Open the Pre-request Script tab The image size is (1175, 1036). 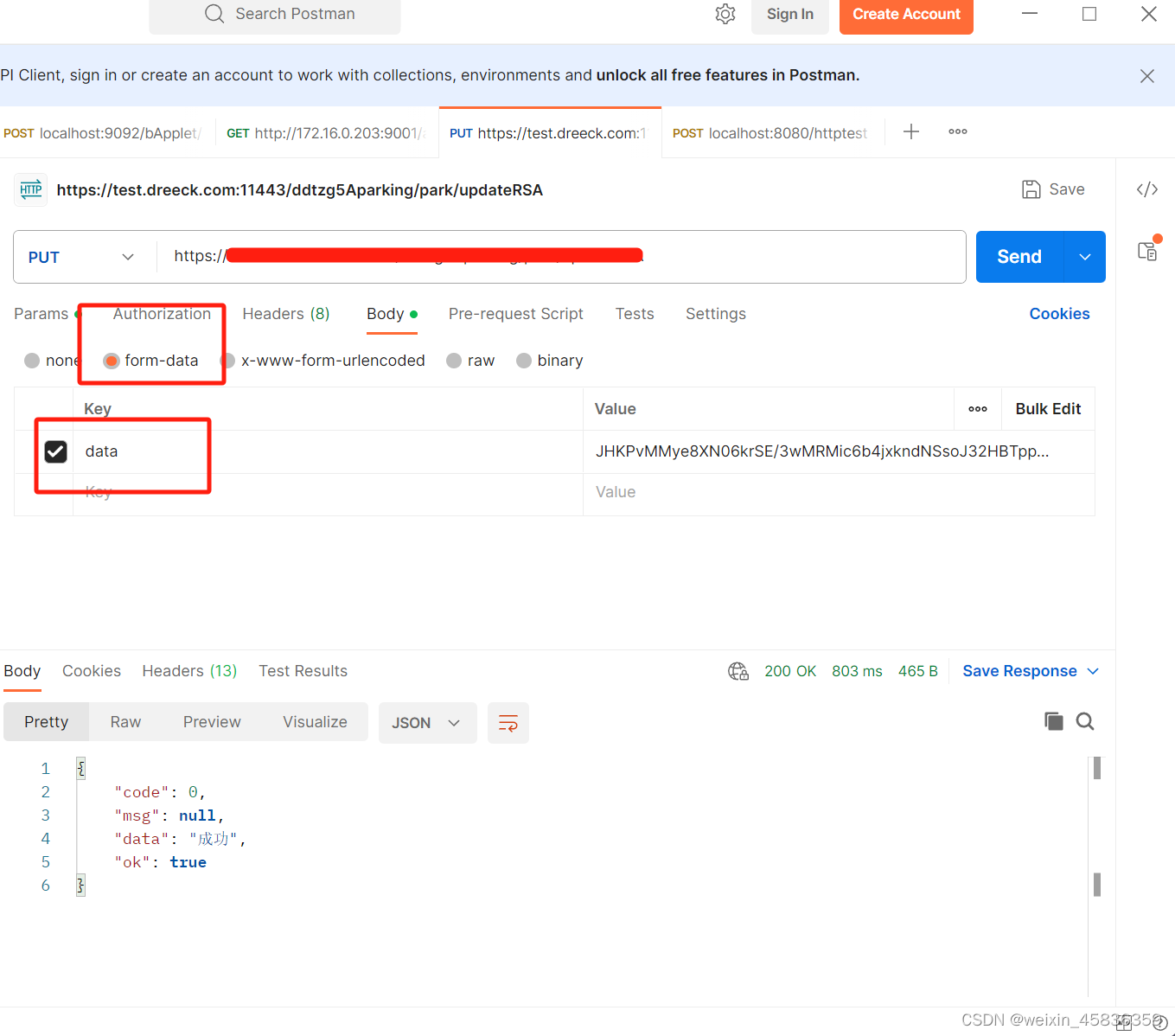(x=516, y=314)
